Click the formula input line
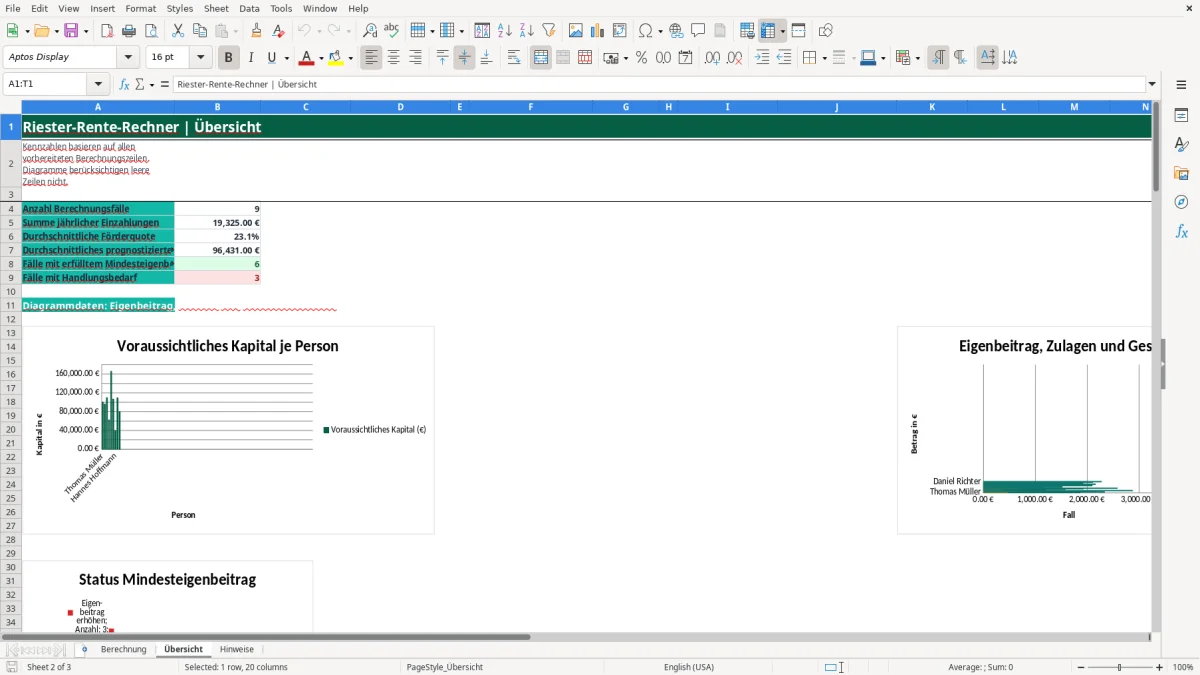The width and height of the screenshot is (1200, 675). [x=658, y=85]
